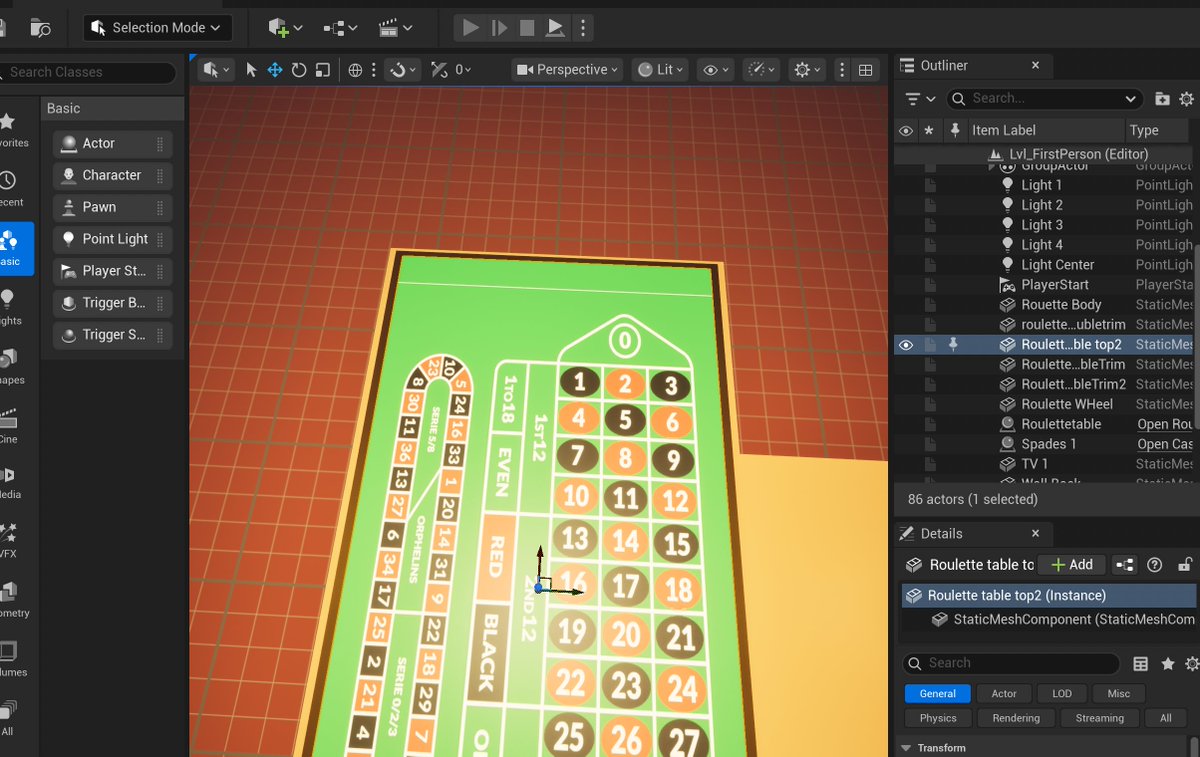The height and width of the screenshot is (757, 1200).
Task: Click the Character class item
Action: tap(113, 176)
